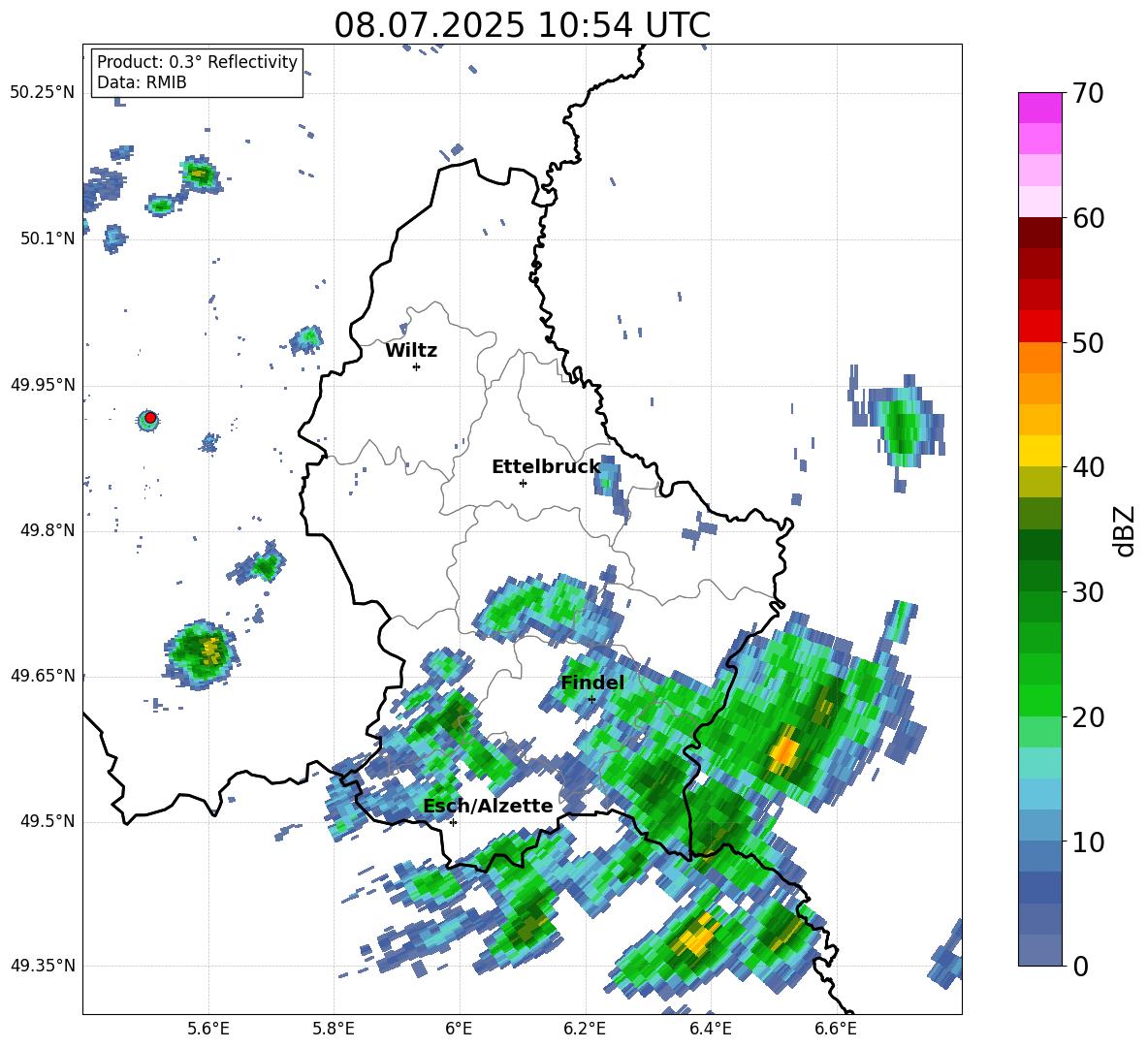
Task: Pick the dark maroon colorbar segment below 60
Action: pos(1039,233)
